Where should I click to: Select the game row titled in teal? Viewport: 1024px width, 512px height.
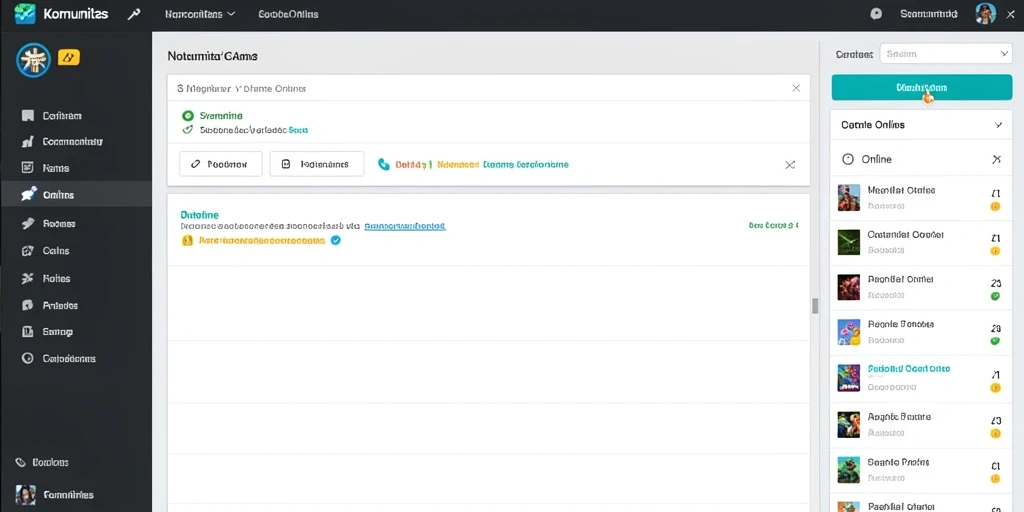click(921, 378)
